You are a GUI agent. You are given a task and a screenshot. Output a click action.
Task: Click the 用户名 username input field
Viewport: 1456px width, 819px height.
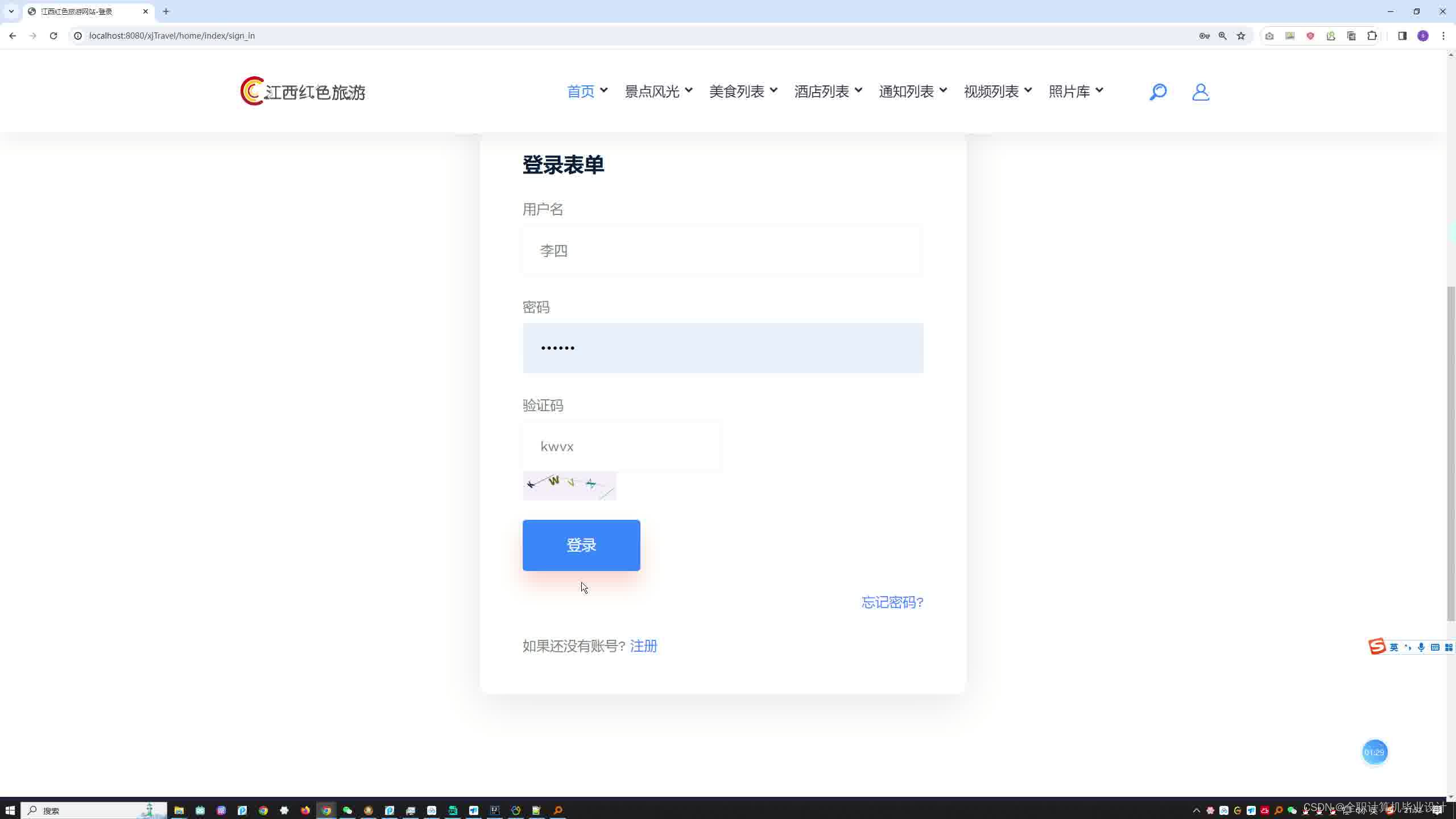[722, 251]
